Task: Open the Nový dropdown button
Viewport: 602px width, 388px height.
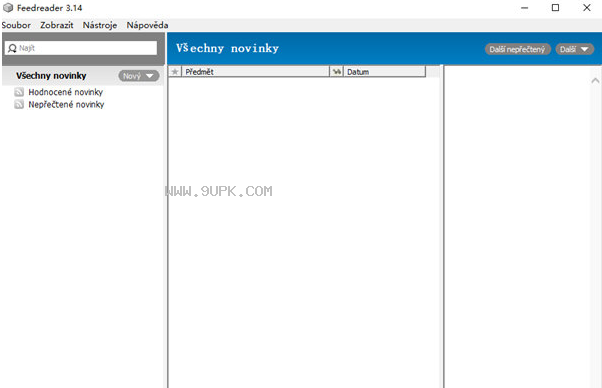Action: pos(139,76)
